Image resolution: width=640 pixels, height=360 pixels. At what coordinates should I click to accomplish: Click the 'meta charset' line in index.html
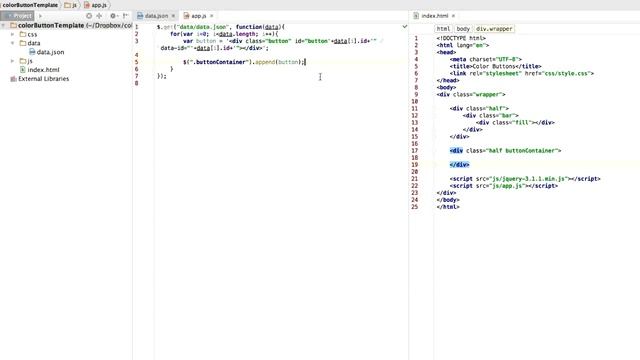(x=486, y=59)
